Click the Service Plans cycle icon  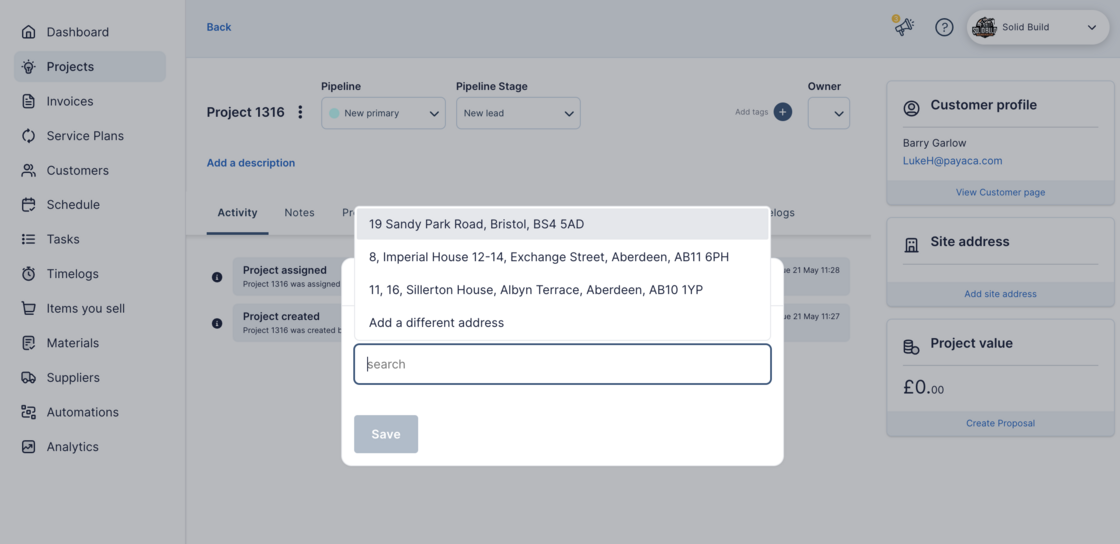pos(28,136)
